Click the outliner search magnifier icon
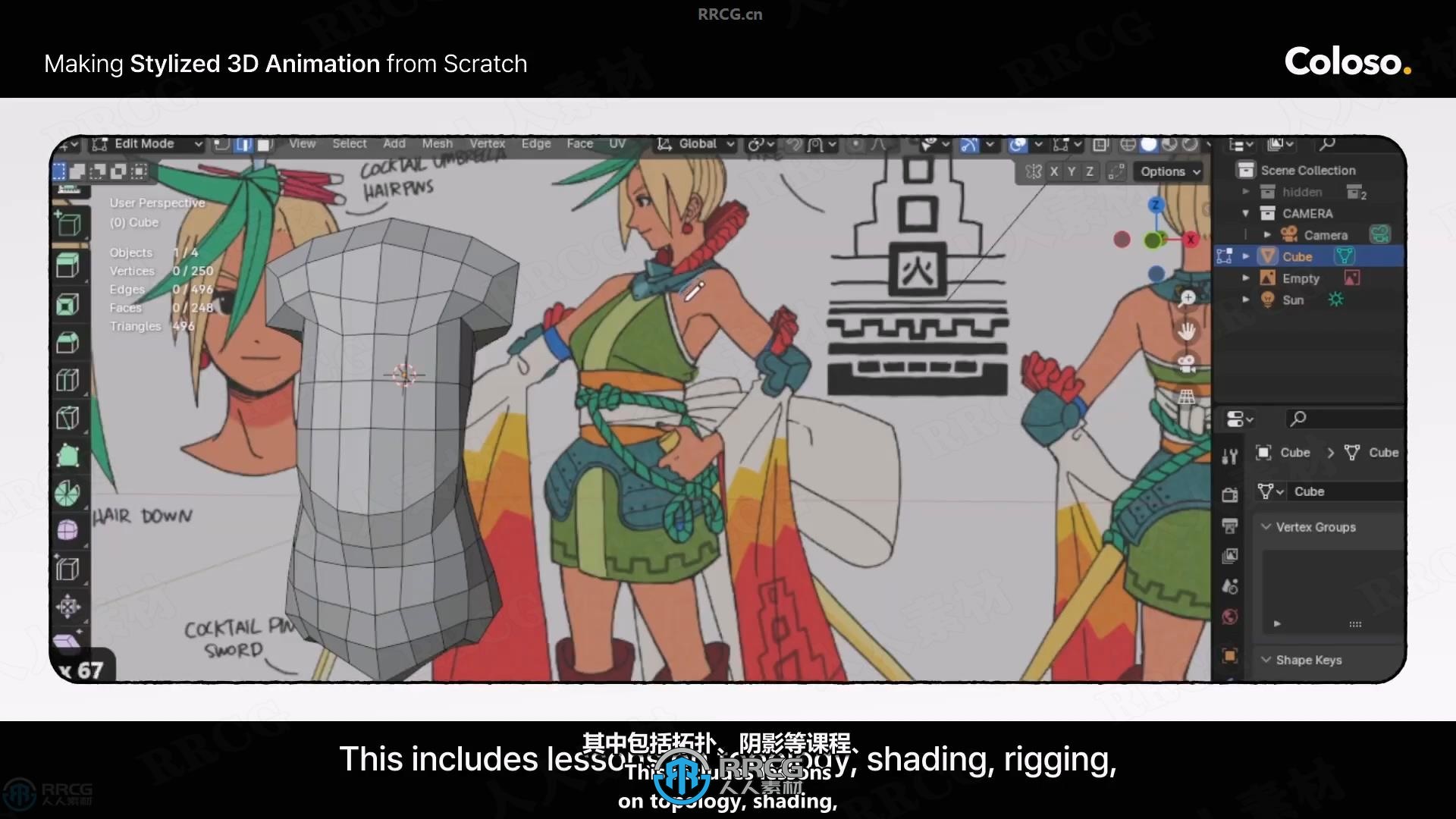 1327,143
